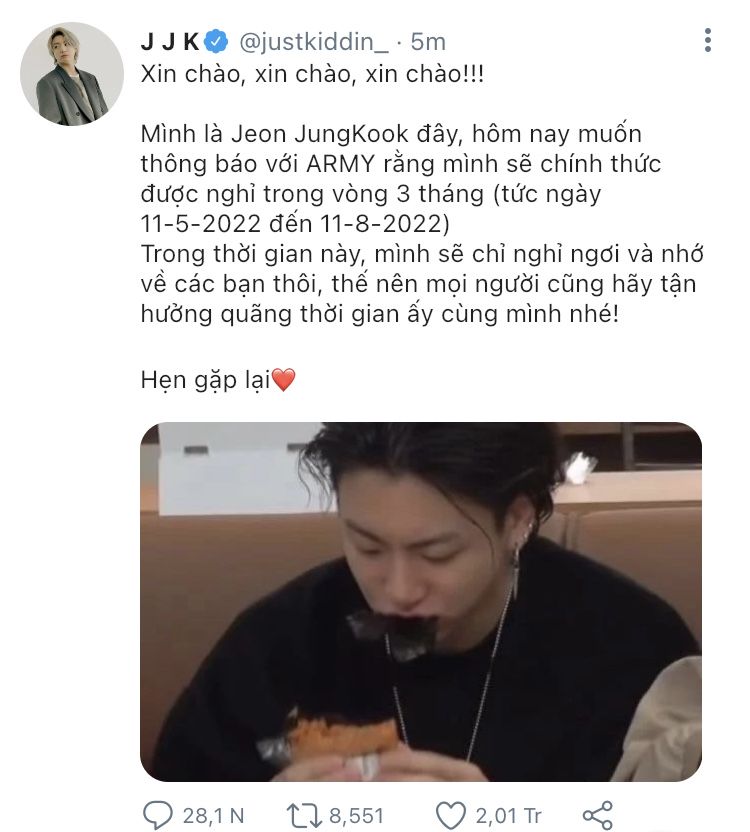750x832 pixels.
Task: Click the name Jeon JungKook in tweet
Action: pyautogui.click(x=320, y=134)
